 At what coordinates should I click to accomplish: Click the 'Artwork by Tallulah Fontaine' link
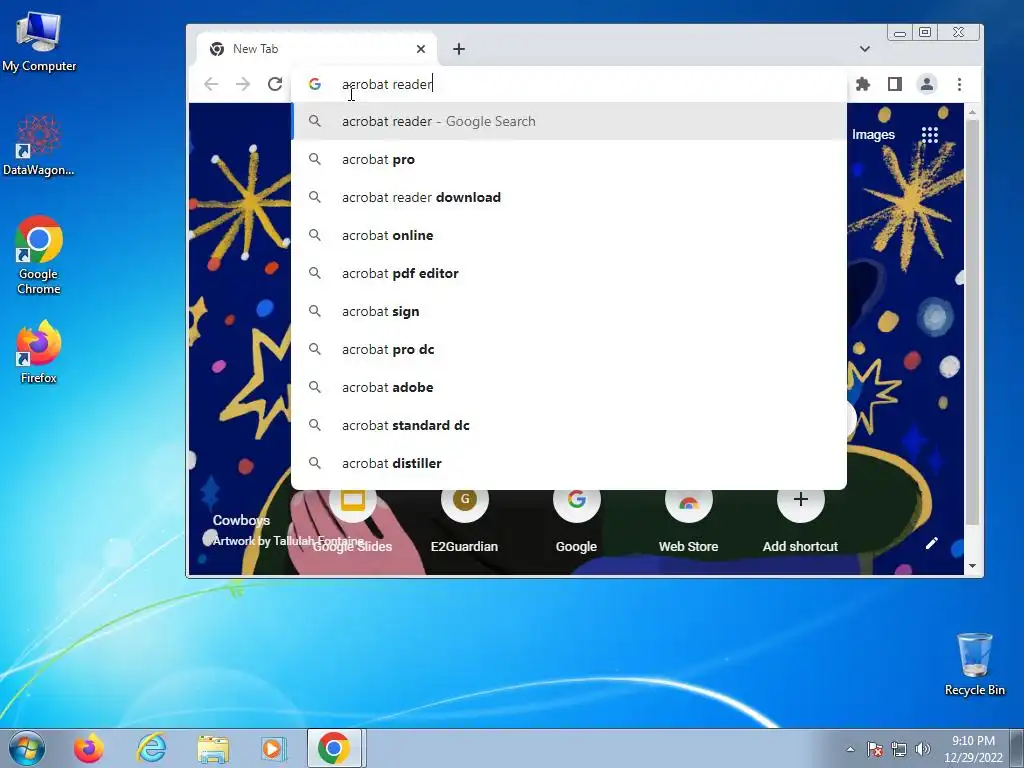tap(288, 541)
